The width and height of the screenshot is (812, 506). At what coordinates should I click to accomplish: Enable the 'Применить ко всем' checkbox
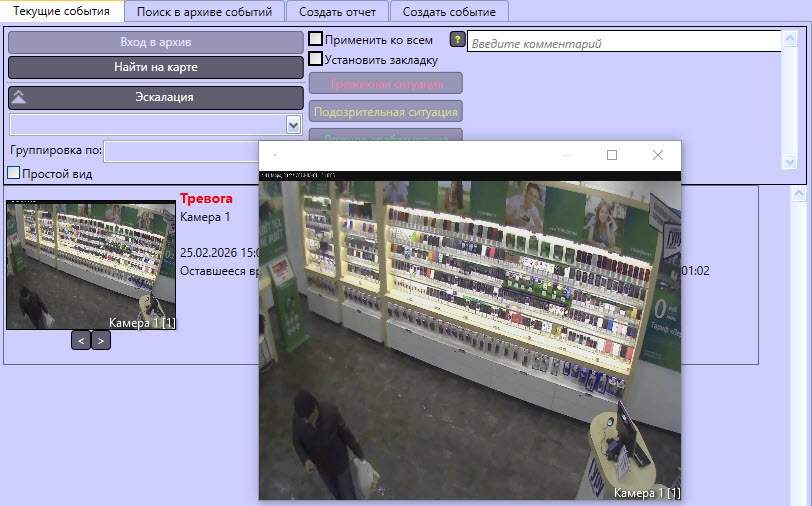tap(315, 39)
